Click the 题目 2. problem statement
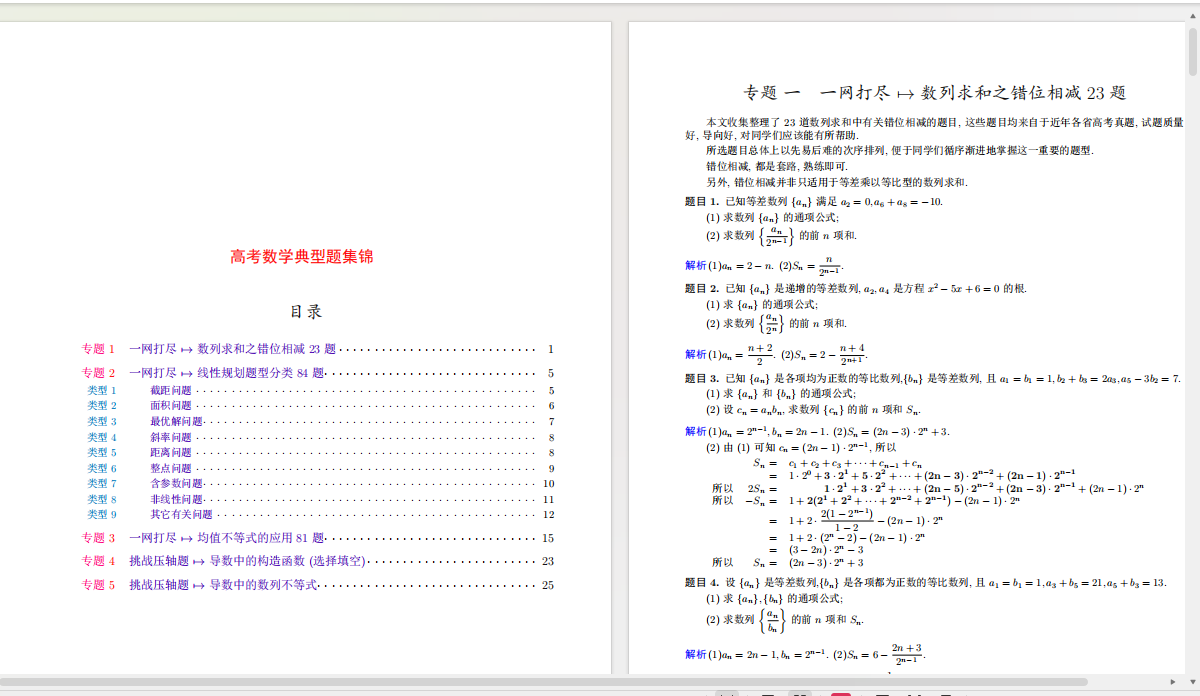1200x696 pixels. coord(856,289)
